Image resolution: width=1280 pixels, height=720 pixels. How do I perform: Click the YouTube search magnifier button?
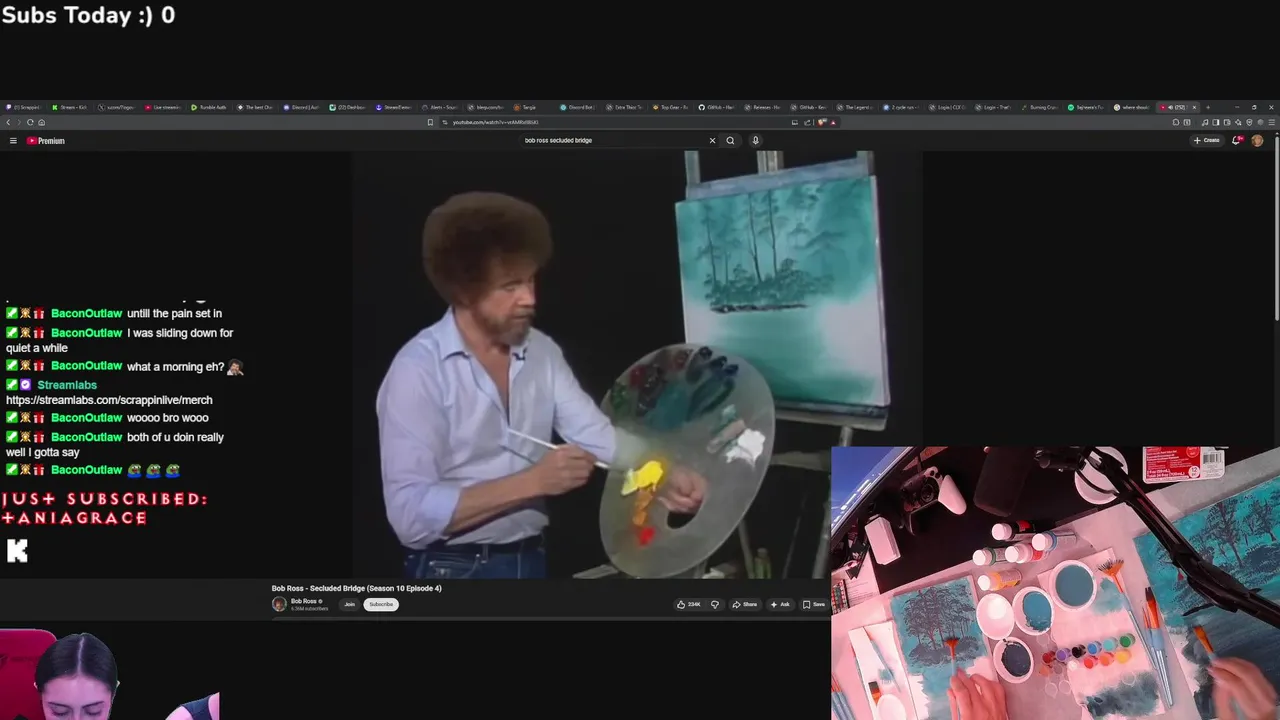tap(730, 140)
